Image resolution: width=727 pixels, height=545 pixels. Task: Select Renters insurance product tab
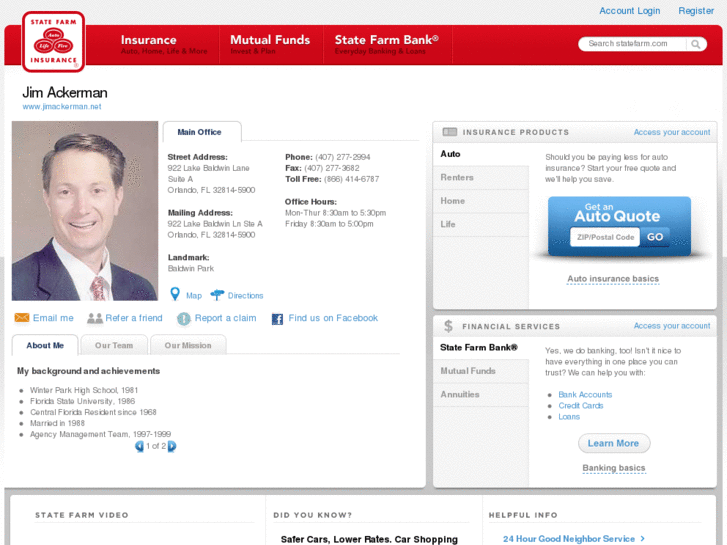pyautogui.click(x=480, y=178)
